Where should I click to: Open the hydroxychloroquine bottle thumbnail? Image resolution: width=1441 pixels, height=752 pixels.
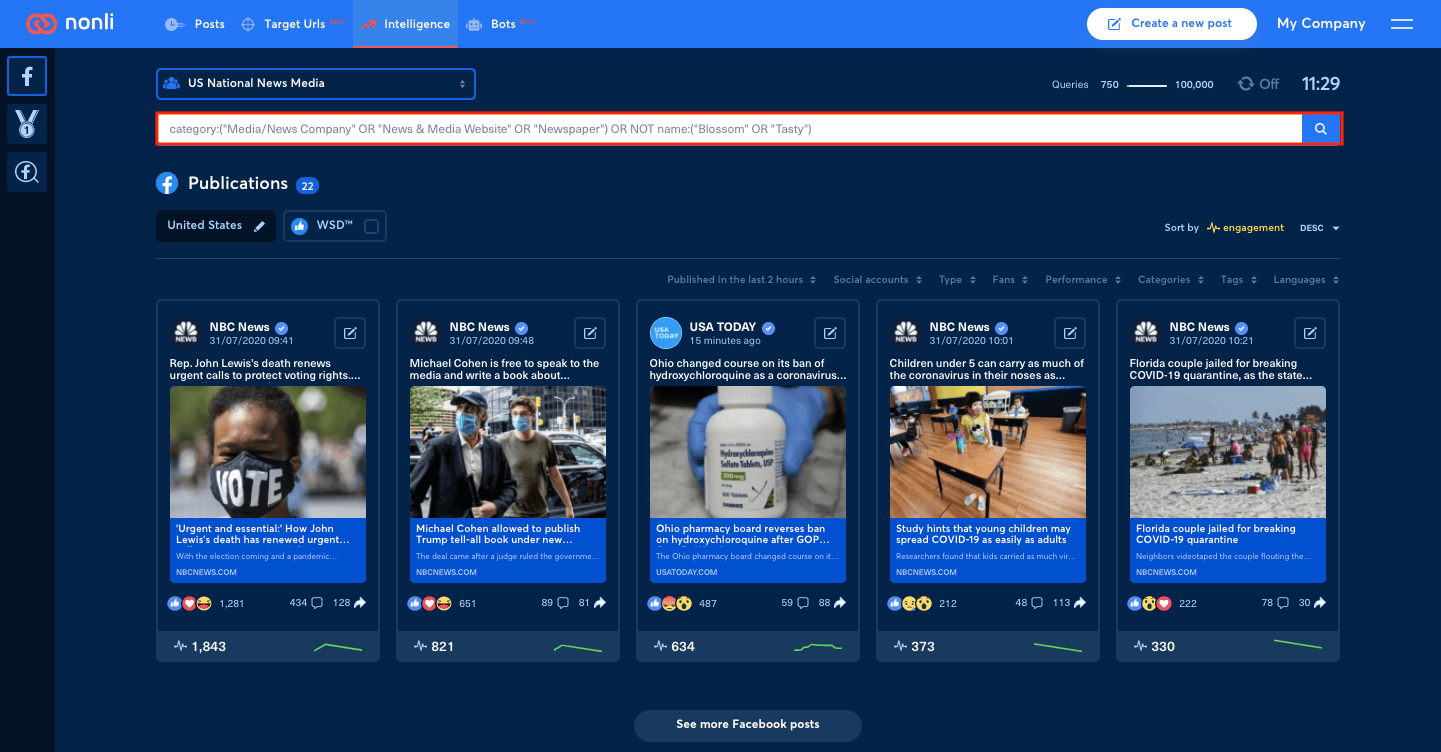pyautogui.click(x=748, y=452)
